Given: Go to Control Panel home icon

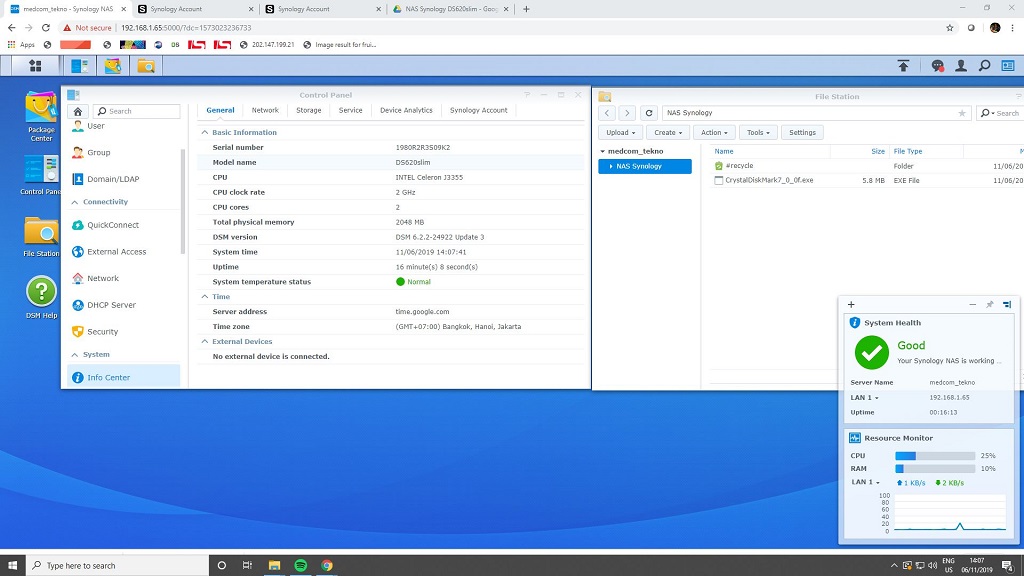Looking at the screenshot, I should pos(78,111).
